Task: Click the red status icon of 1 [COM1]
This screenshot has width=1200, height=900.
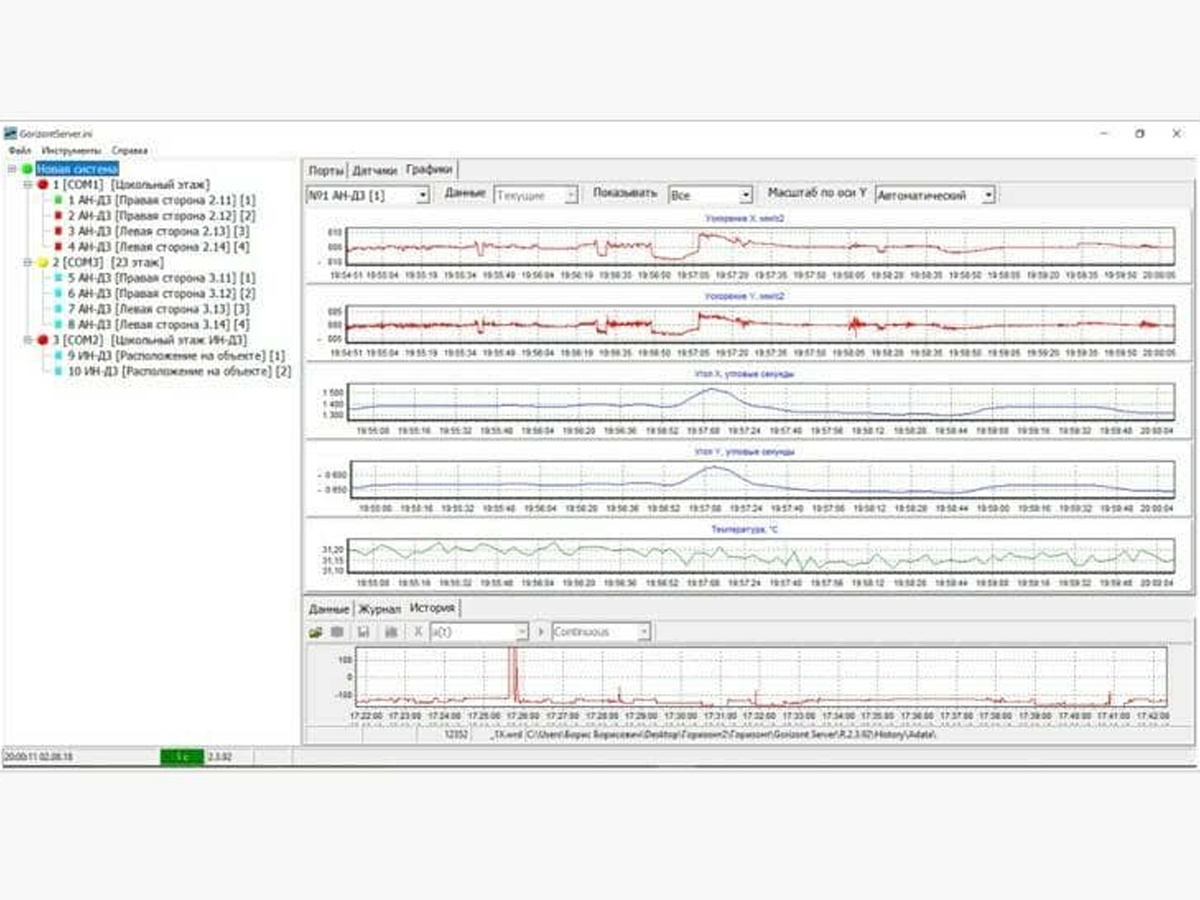Action: click(43, 185)
